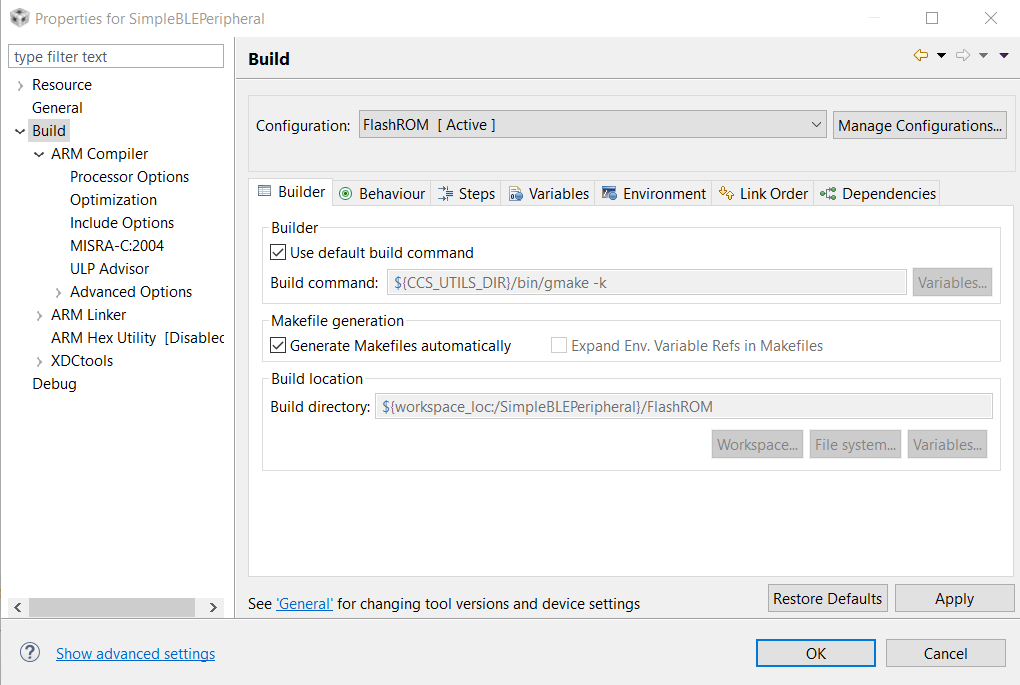The width and height of the screenshot is (1020, 685).
Task: Click Variables button under Build directory
Action: (947, 444)
